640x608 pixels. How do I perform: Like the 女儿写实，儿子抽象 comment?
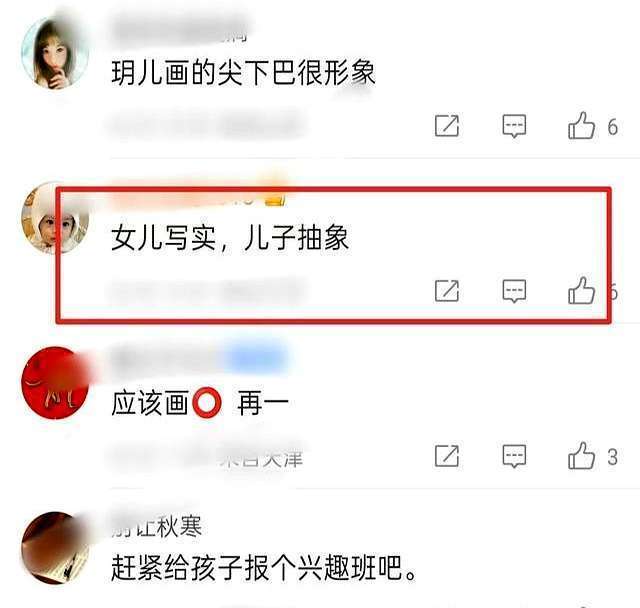pos(581,291)
